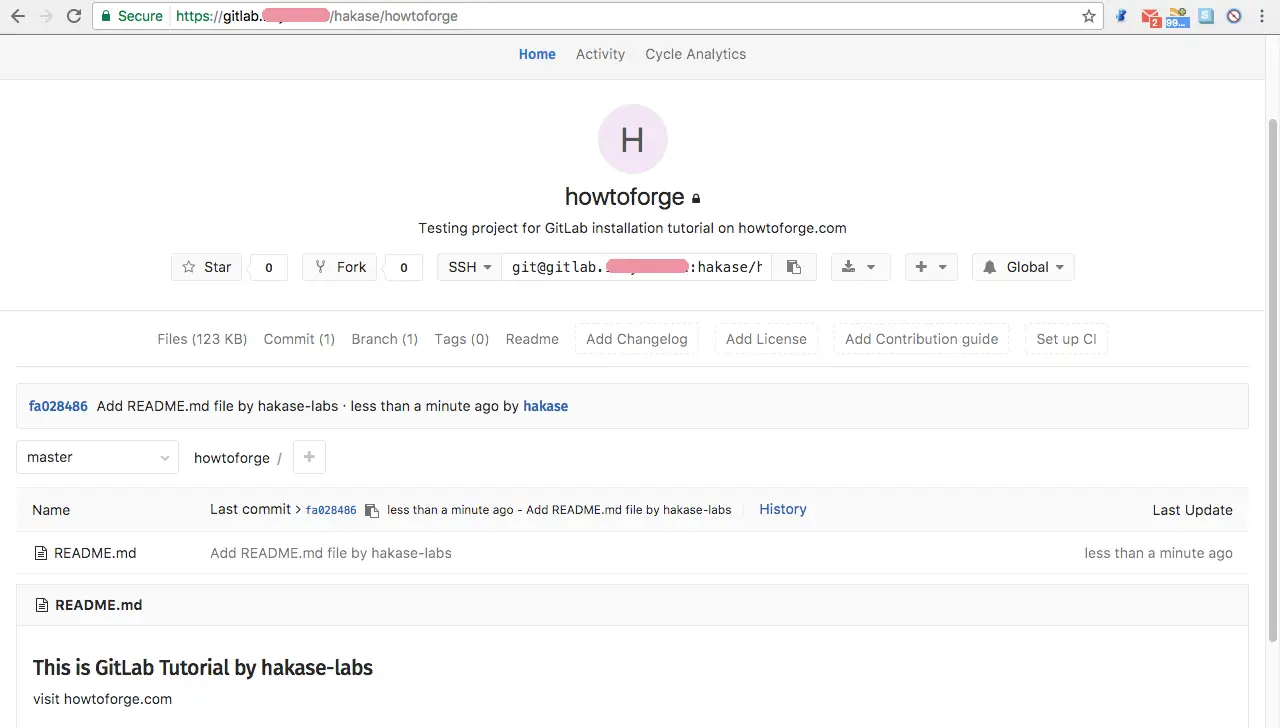The height and width of the screenshot is (728, 1280).
Task: Click the Set up CI button
Action: pos(1066,339)
